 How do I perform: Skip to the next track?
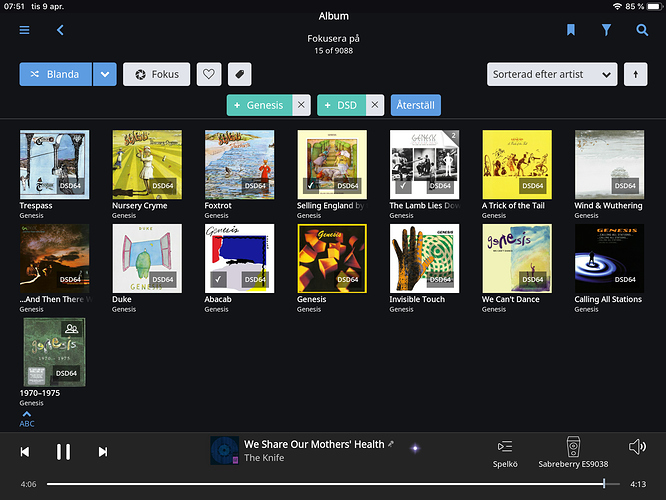pyautogui.click(x=103, y=452)
